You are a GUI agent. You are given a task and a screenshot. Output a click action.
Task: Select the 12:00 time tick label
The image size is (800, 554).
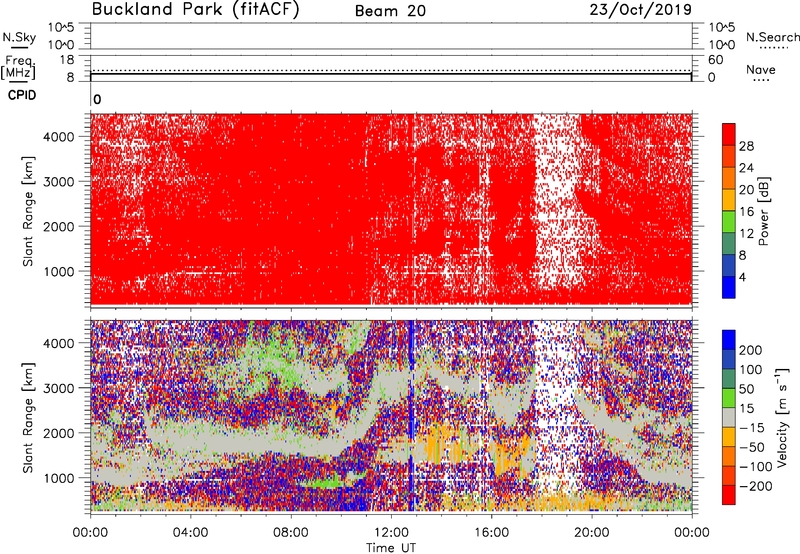pos(391,533)
